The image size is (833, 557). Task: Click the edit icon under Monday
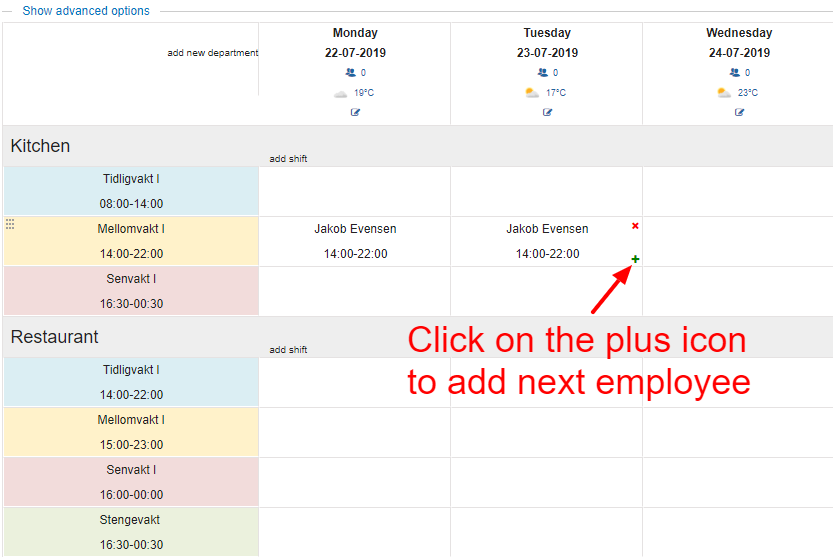[355, 112]
